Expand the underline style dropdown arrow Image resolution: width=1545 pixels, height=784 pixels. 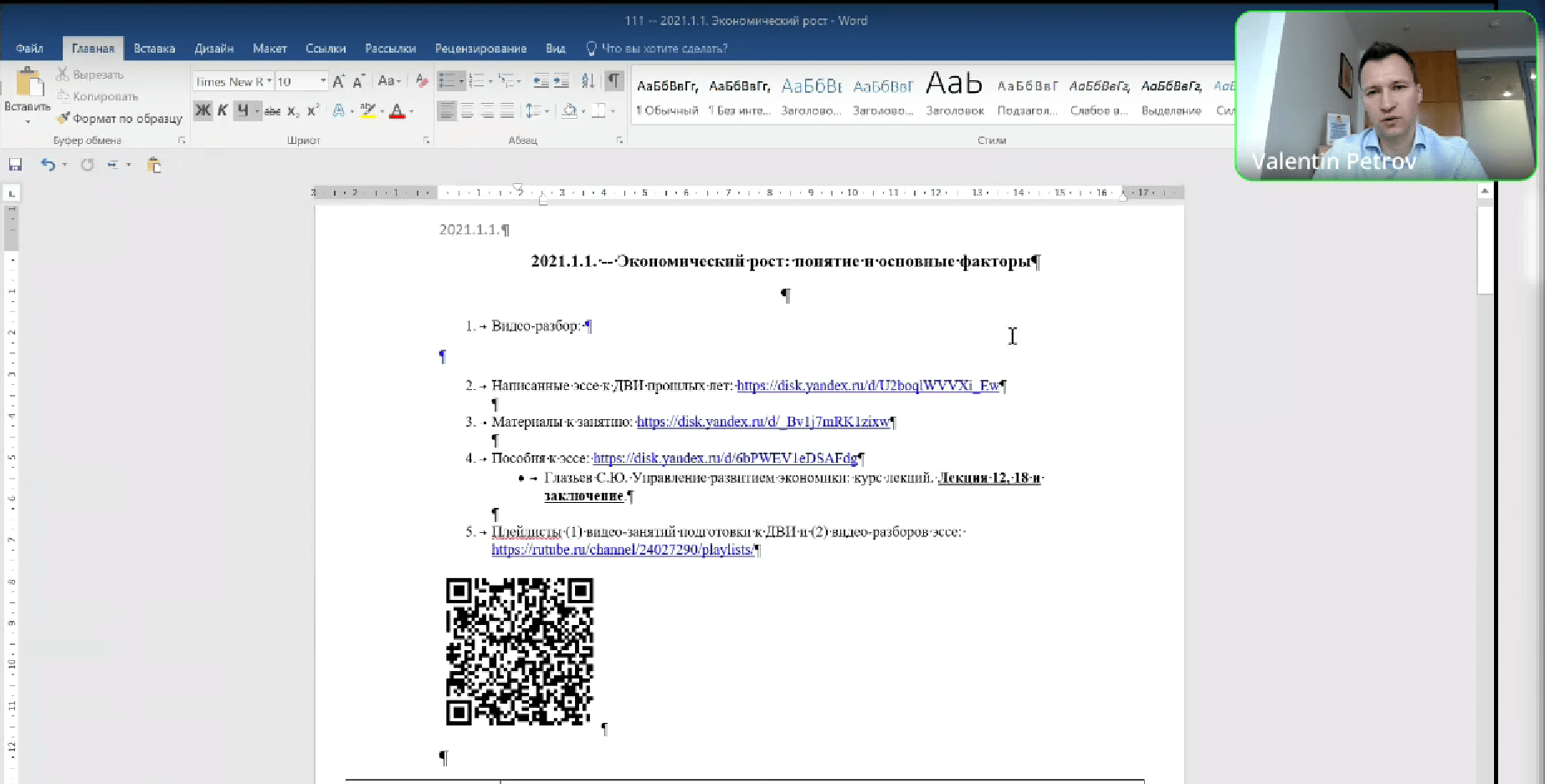pyautogui.click(x=256, y=110)
